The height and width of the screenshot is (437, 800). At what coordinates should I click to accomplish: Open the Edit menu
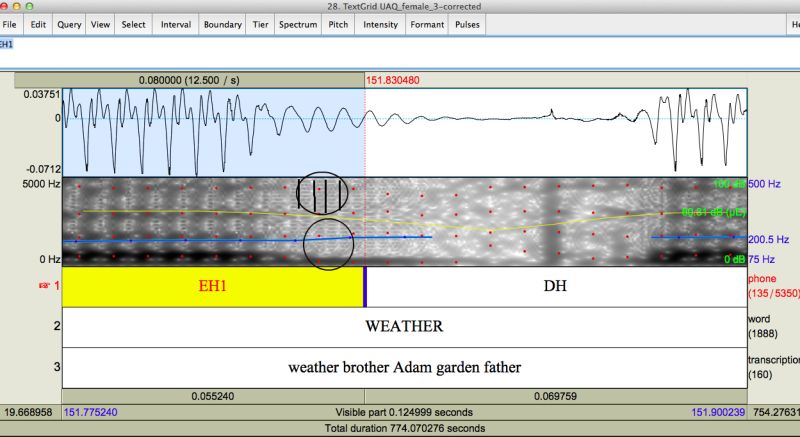[x=38, y=24]
